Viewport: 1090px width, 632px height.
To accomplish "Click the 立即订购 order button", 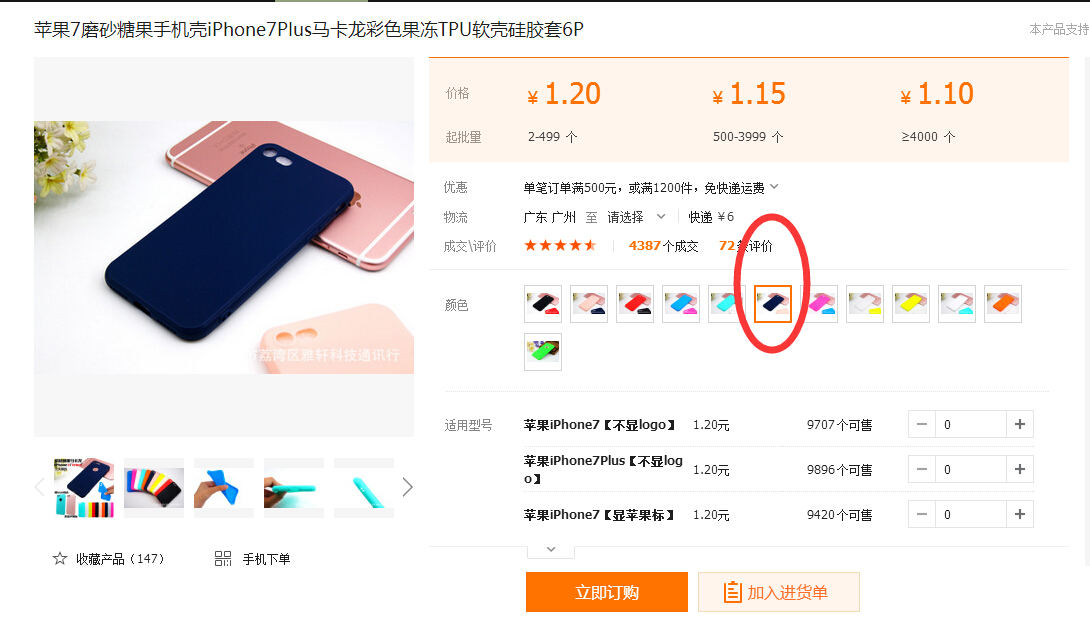I will tap(607, 592).
